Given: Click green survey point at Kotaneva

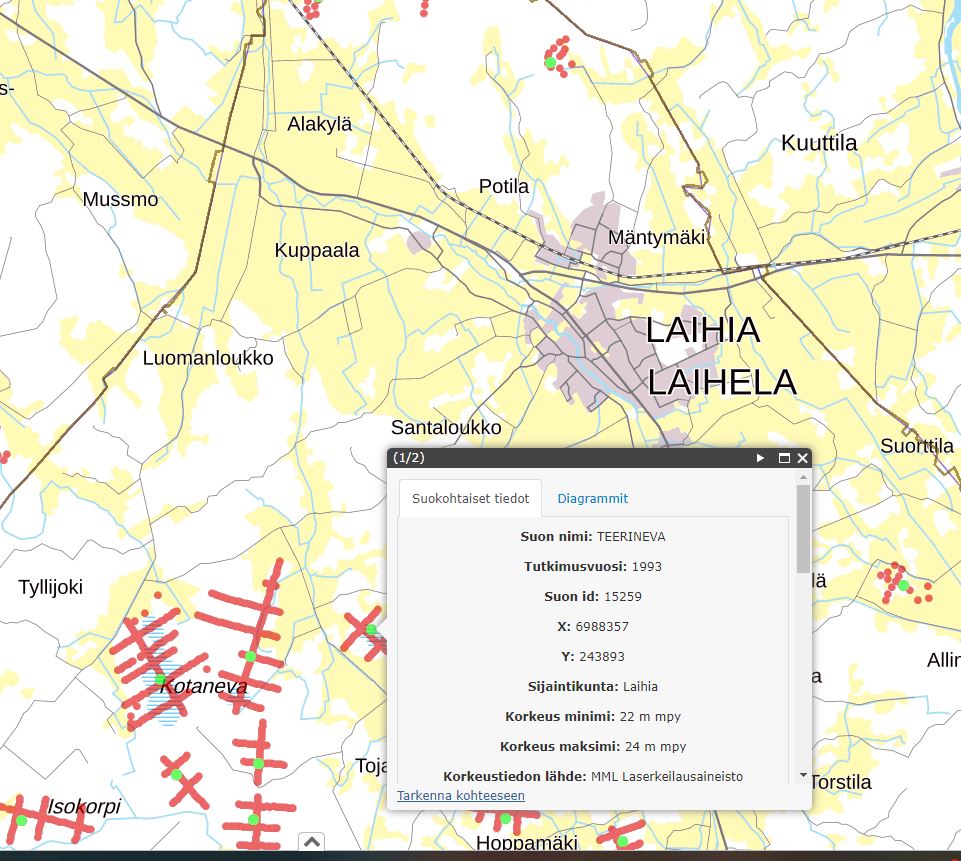Looking at the screenshot, I should pyautogui.click(x=160, y=680).
